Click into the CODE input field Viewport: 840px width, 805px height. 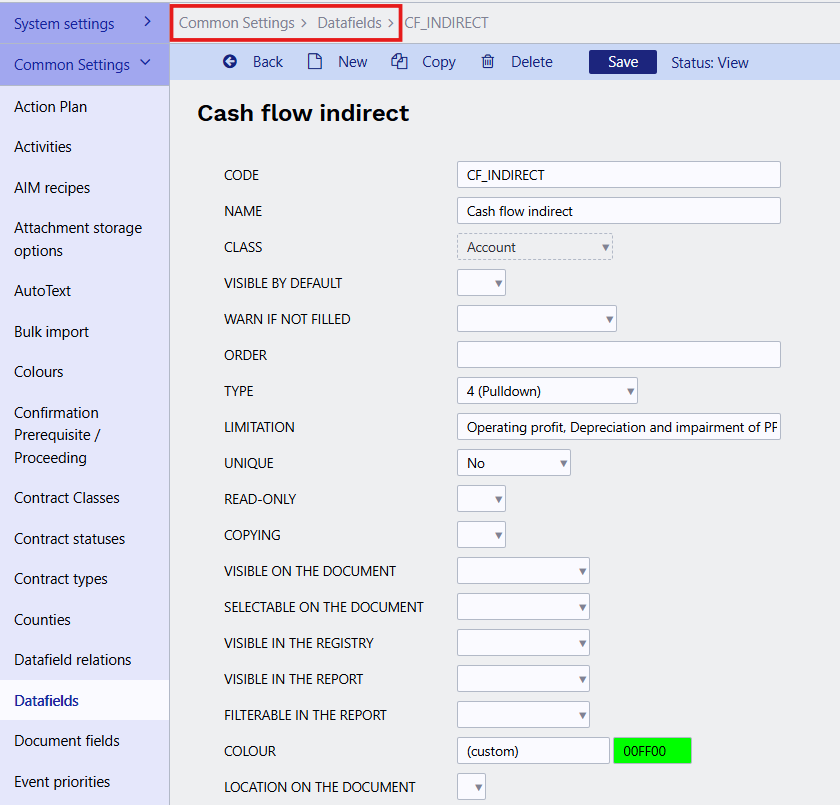click(x=618, y=175)
